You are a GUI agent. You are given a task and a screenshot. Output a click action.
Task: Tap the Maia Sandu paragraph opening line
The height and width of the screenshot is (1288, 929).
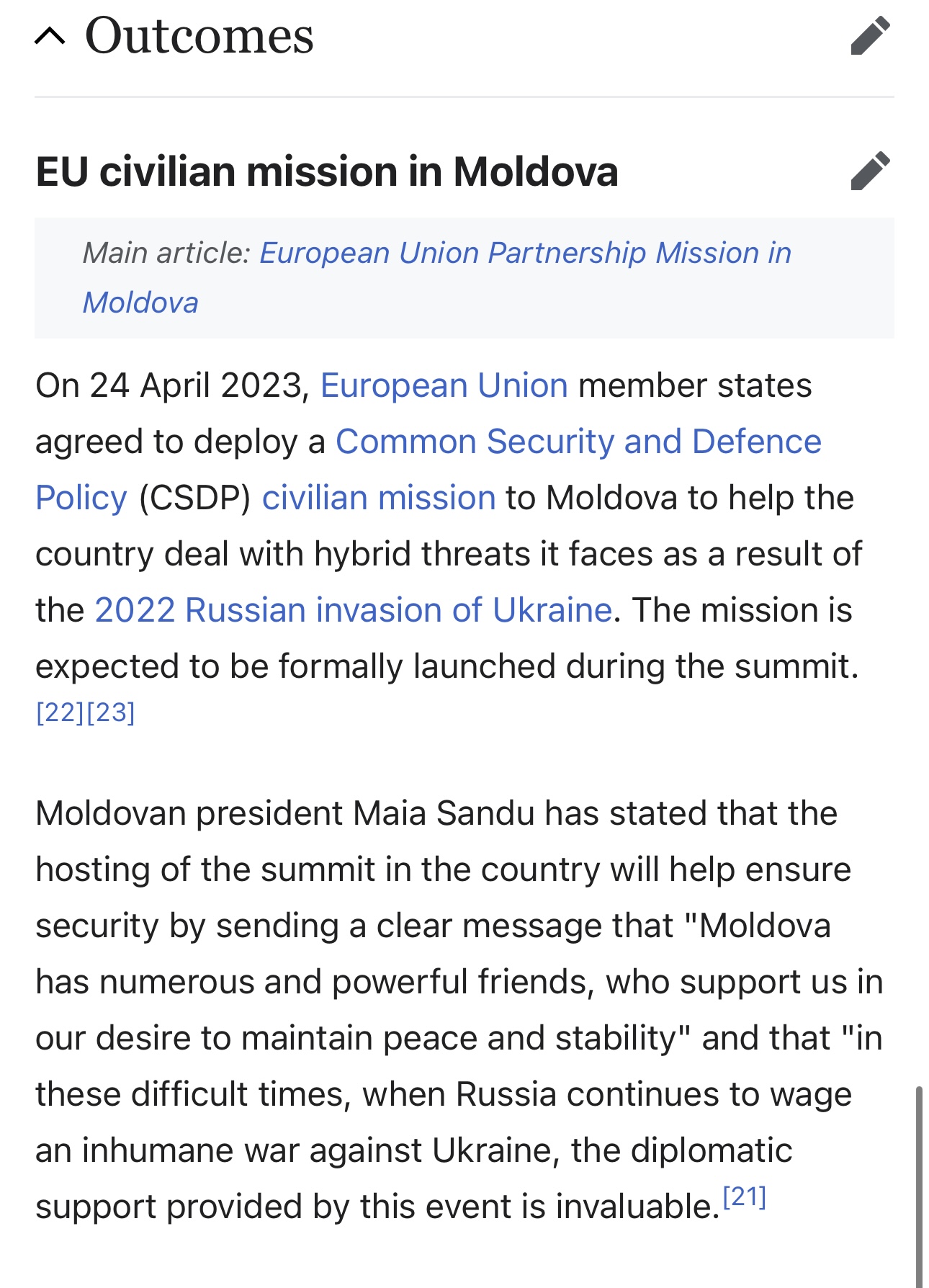click(x=436, y=813)
